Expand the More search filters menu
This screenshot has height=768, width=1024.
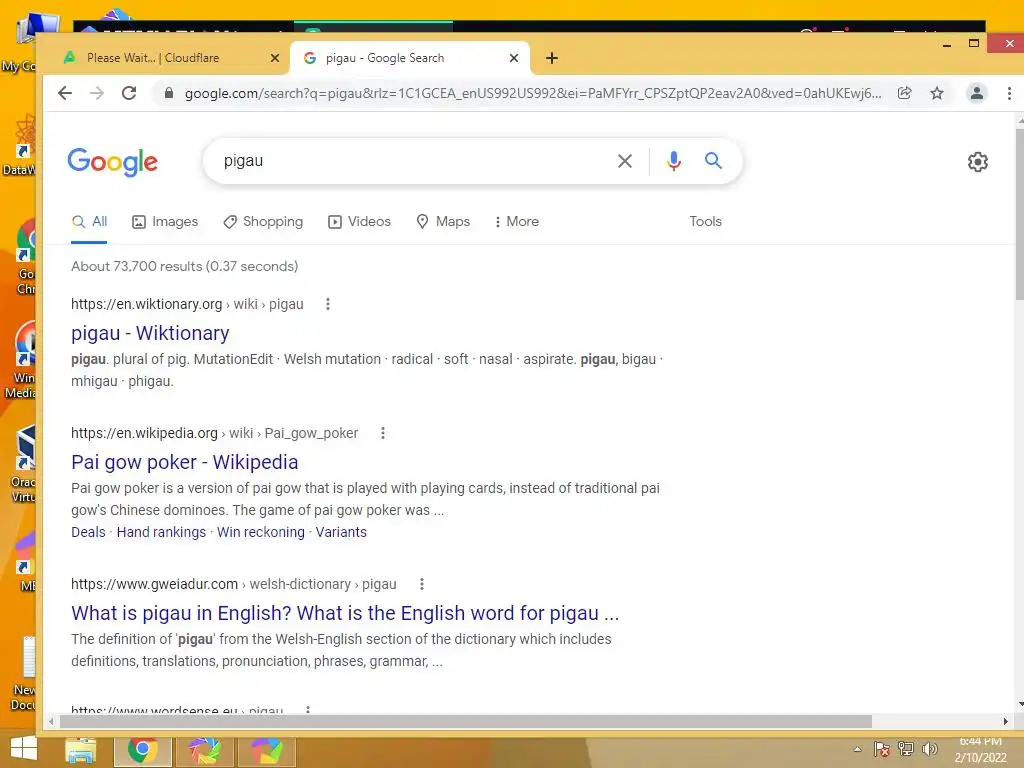coord(517,221)
